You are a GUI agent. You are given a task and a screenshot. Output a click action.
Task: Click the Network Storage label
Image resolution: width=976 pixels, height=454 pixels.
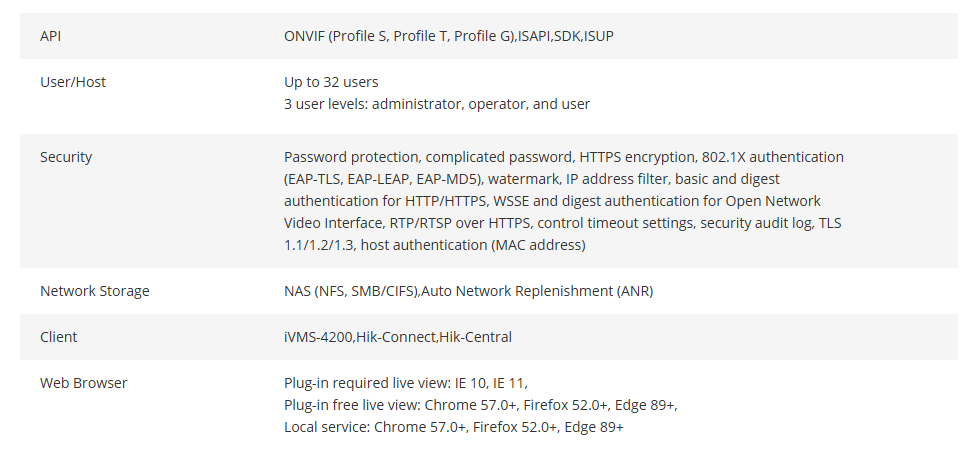coord(95,291)
